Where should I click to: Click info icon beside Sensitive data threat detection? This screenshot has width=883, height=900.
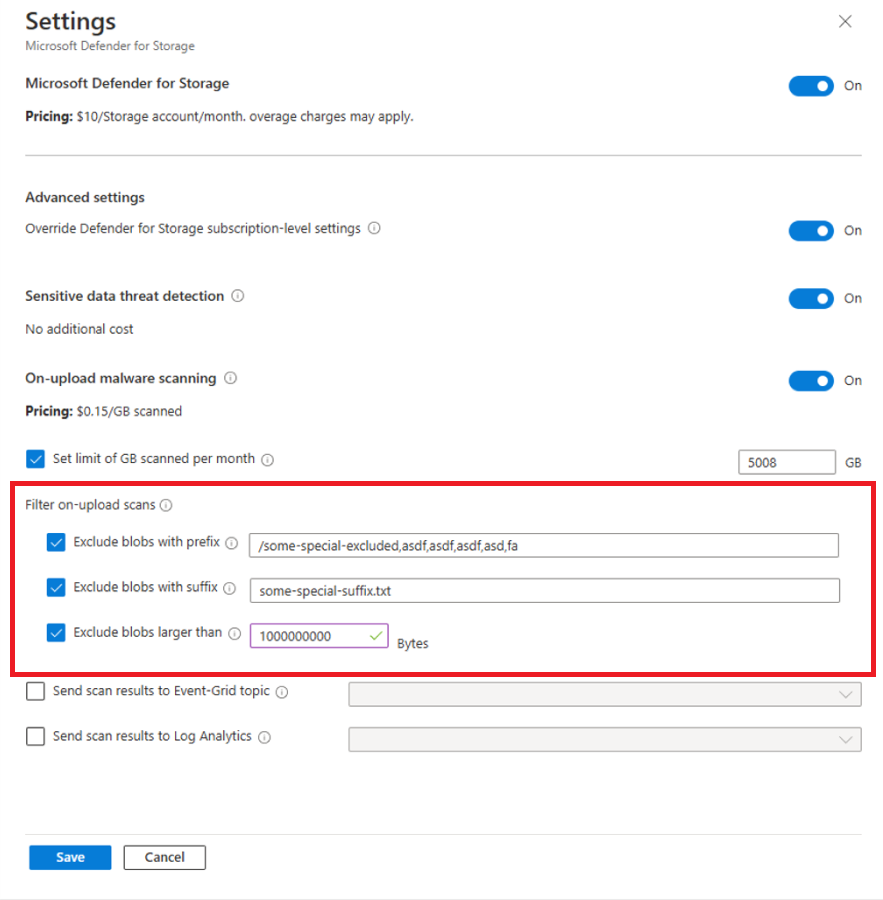point(238,296)
